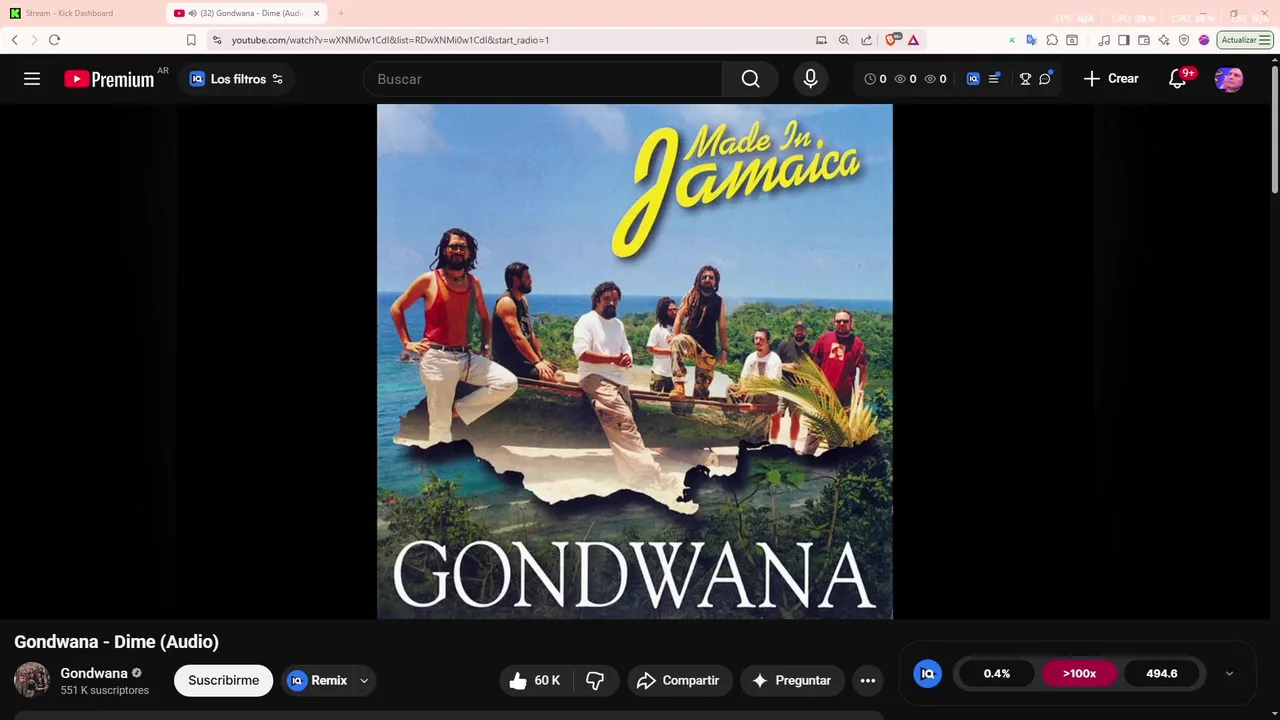The height and width of the screenshot is (720, 1280).
Task: Open a new browser tab
Action: (x=341, y=13)
